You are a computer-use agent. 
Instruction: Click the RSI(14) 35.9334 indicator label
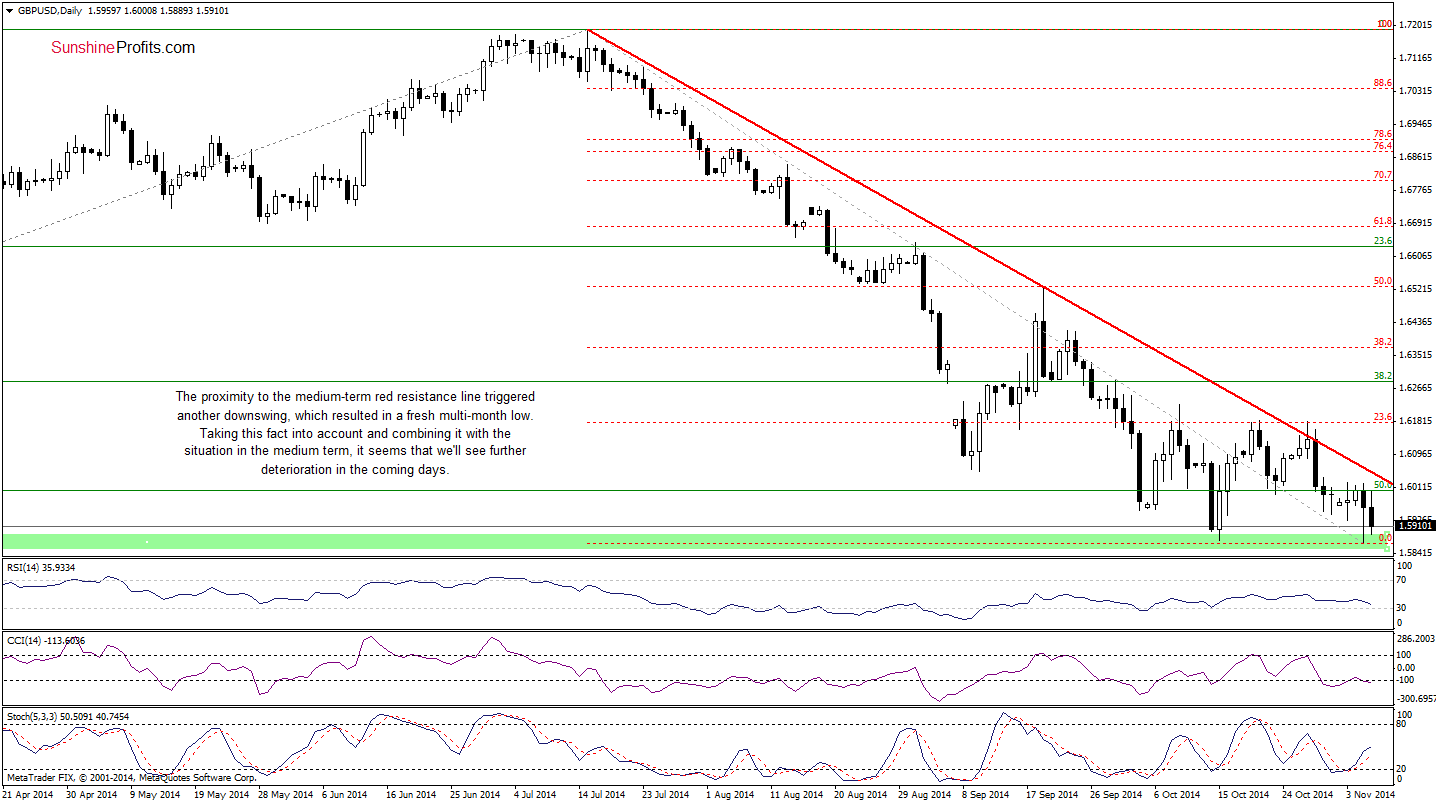pyautogui.click(x=41, y=567)
